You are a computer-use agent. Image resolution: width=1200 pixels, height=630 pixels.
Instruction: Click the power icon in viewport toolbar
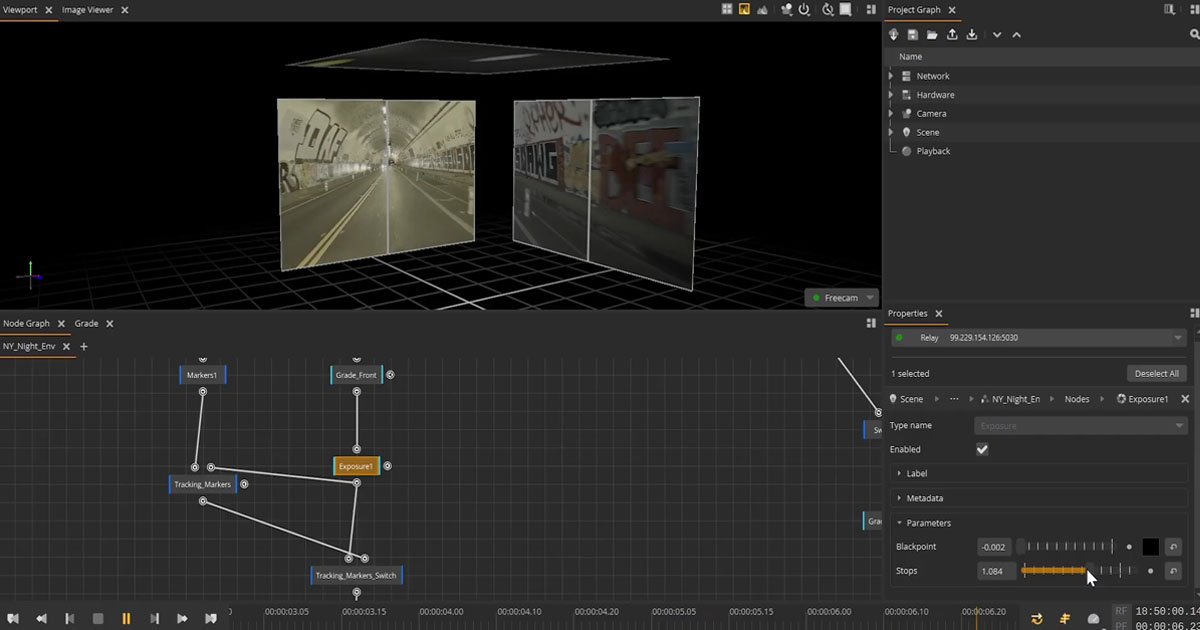tap(803, 9)
